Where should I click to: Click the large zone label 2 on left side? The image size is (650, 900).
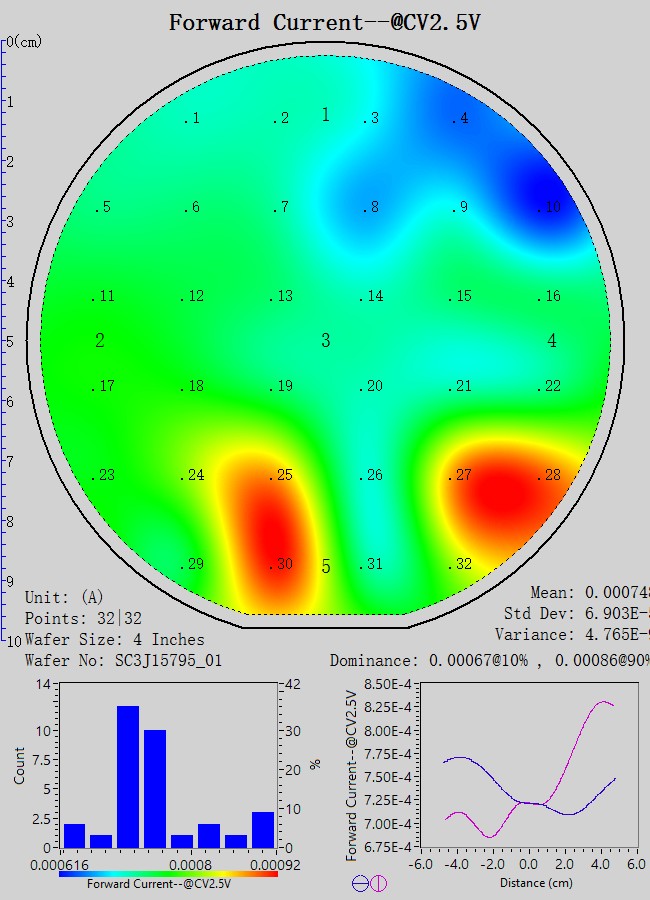[100, 341]
